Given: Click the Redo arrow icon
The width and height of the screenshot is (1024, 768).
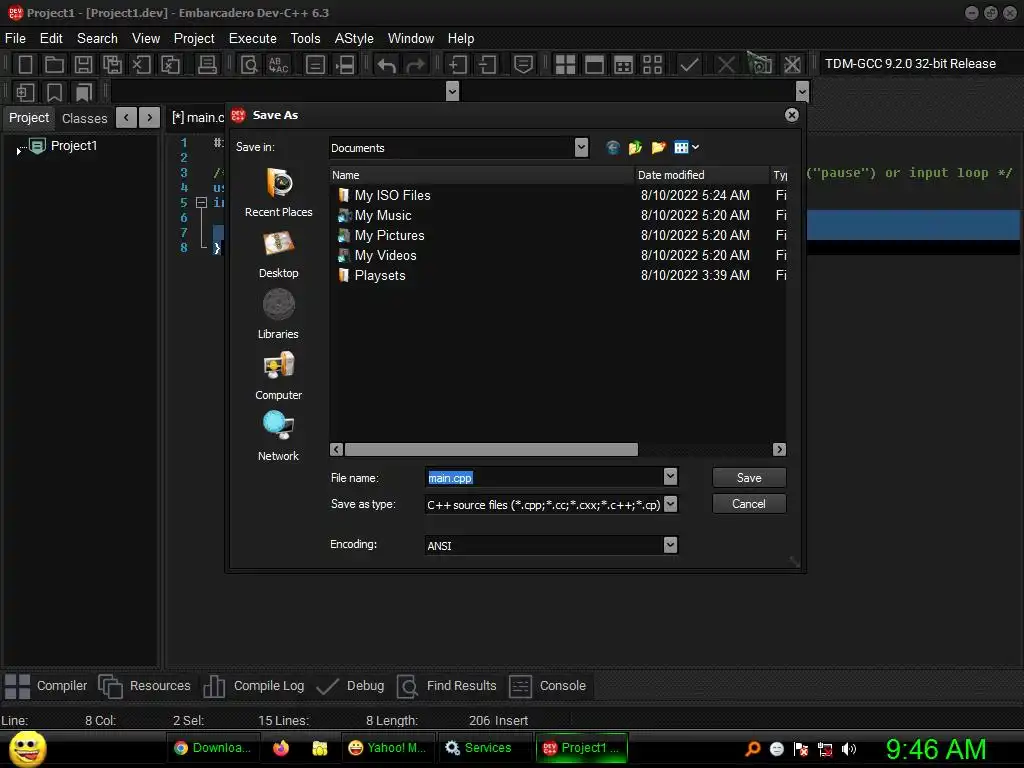Looking at the screenshot, I should point(415,64).
